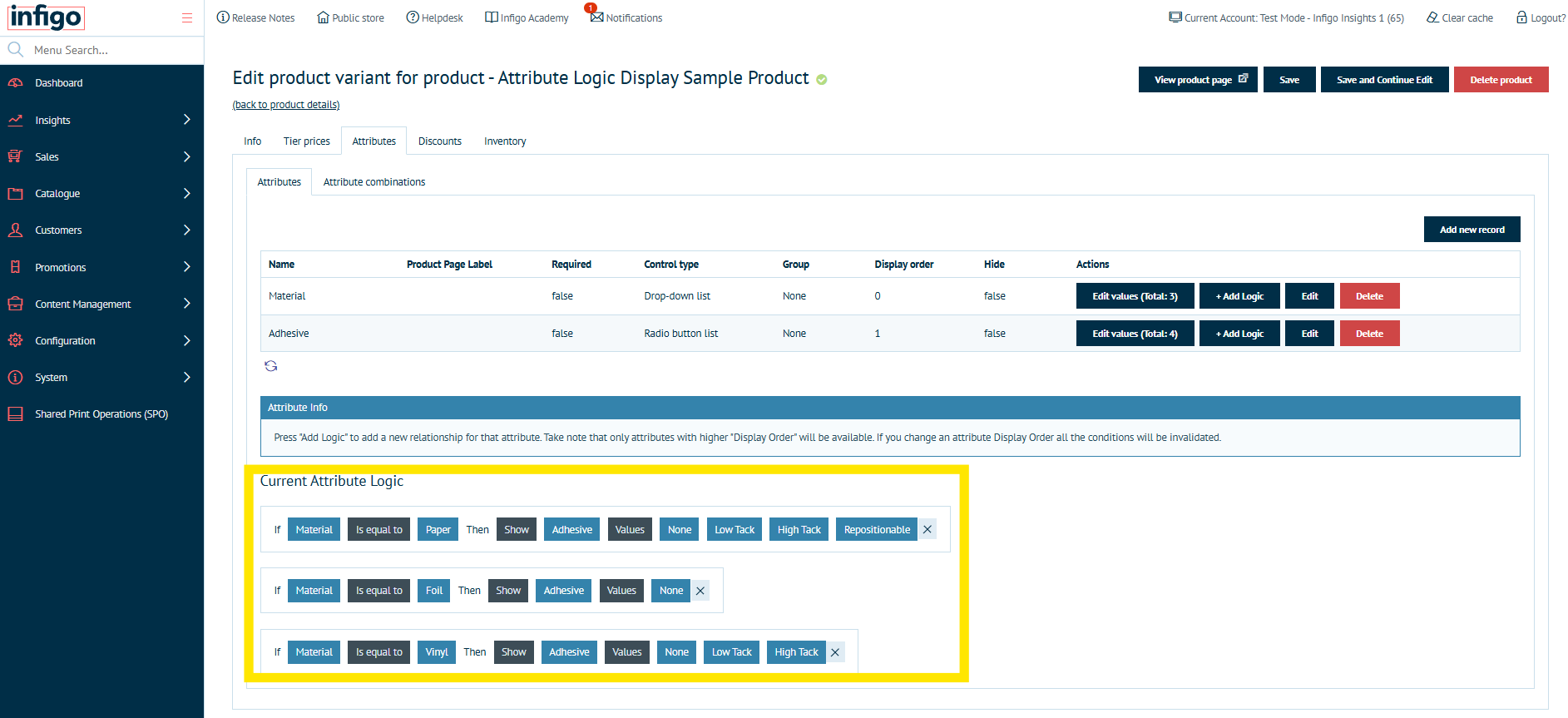This screenshot has height=718, width=1568.
Task: Expand the Catalogue menu chevron
Action: tap(187, 193)
